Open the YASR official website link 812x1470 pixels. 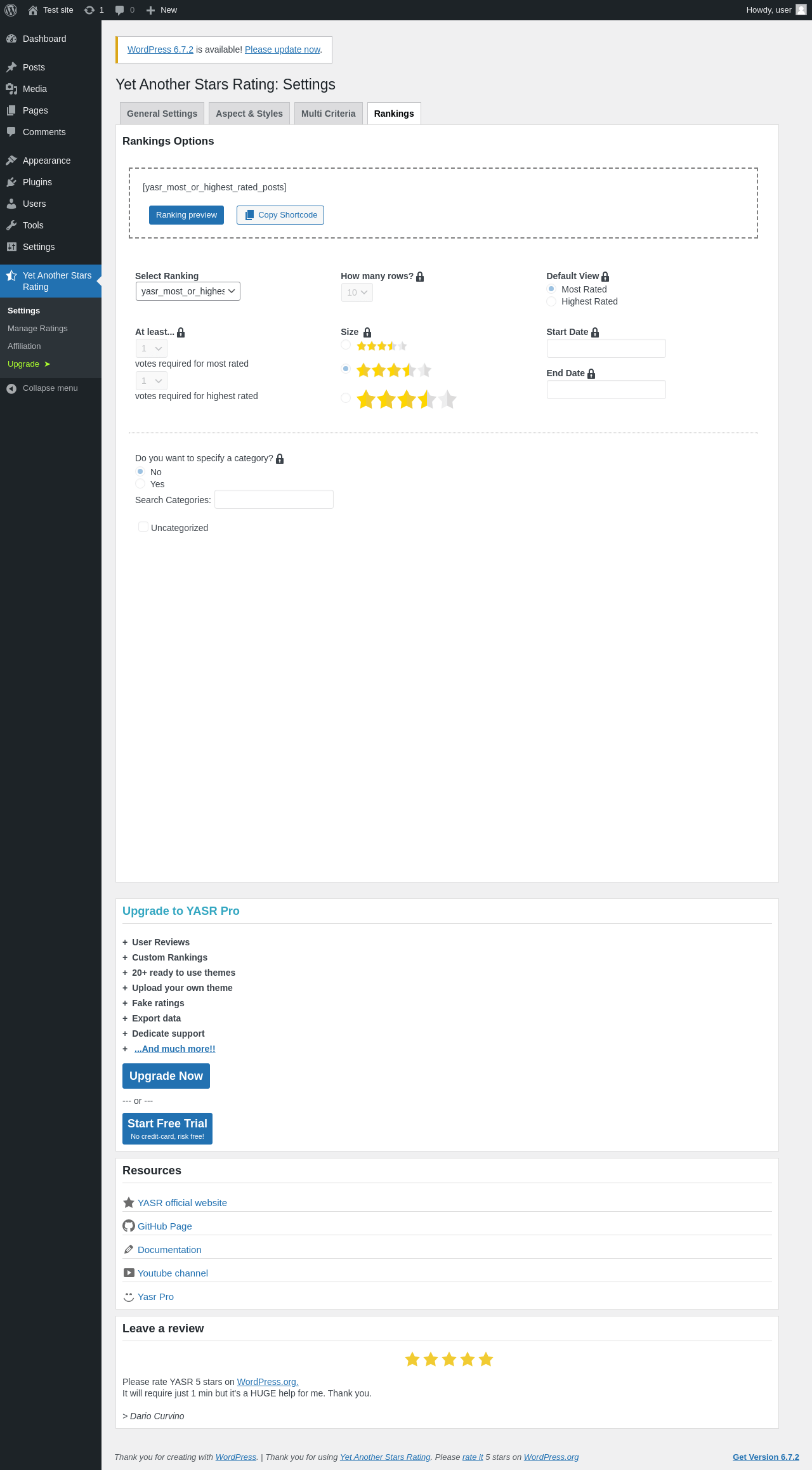(x=182, y=1203)
